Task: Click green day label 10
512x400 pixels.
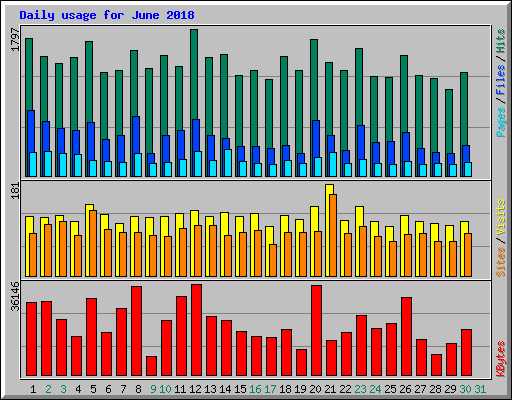Action: pos(165,389)
